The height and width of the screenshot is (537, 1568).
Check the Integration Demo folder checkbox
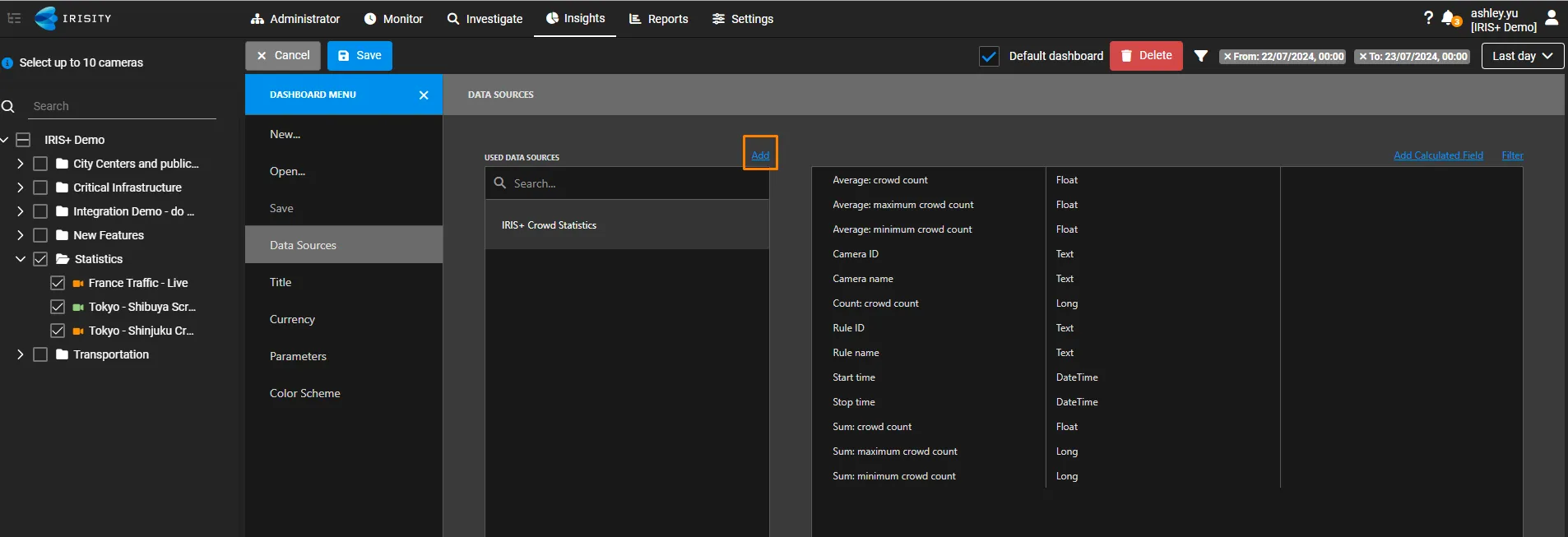[40, 211]
